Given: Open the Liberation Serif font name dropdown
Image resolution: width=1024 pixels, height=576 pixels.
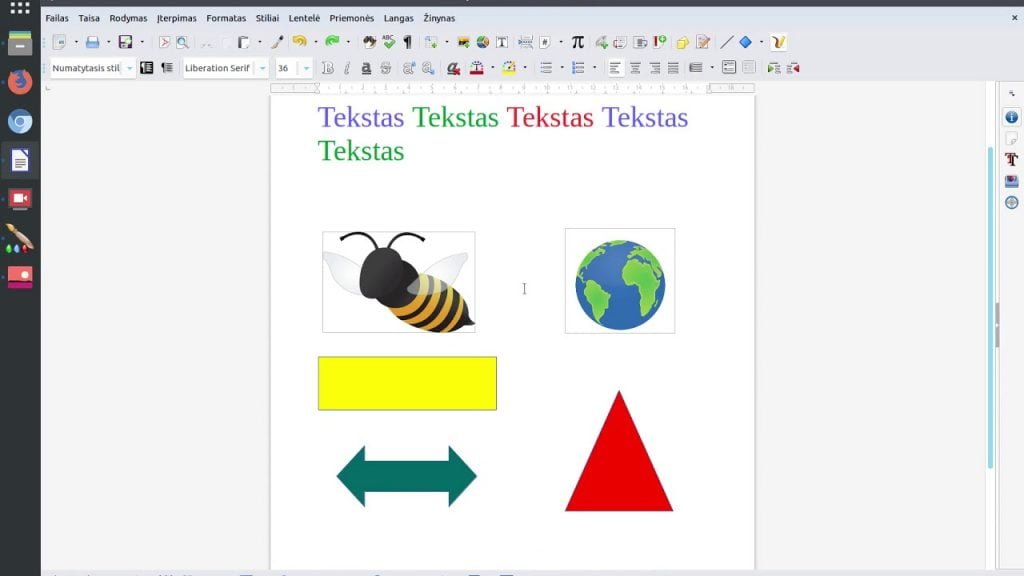Looking at the screenshot, I should pyautogui.click(x=263, y=68).
